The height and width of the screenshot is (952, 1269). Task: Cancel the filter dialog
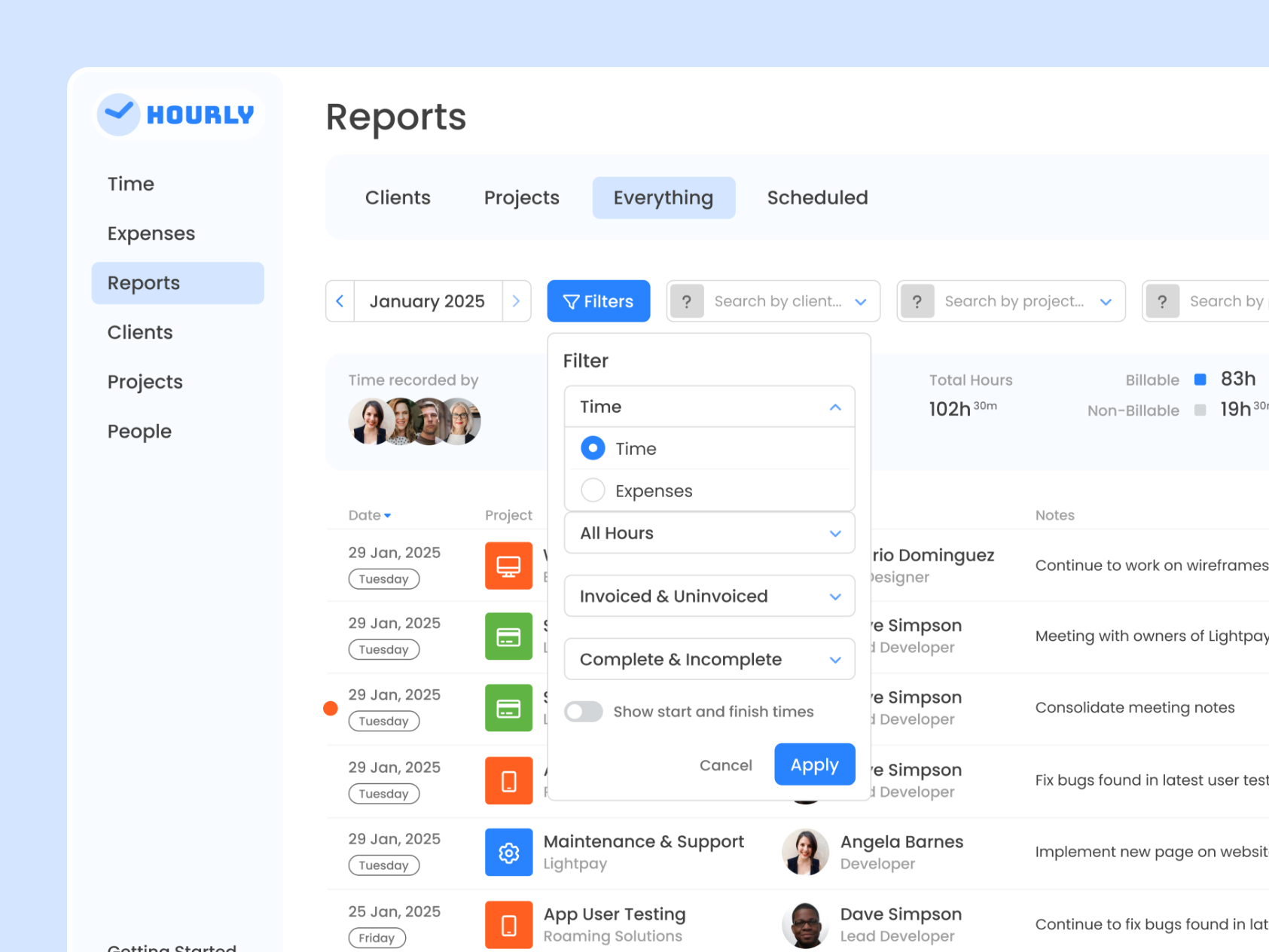point(725,764)
